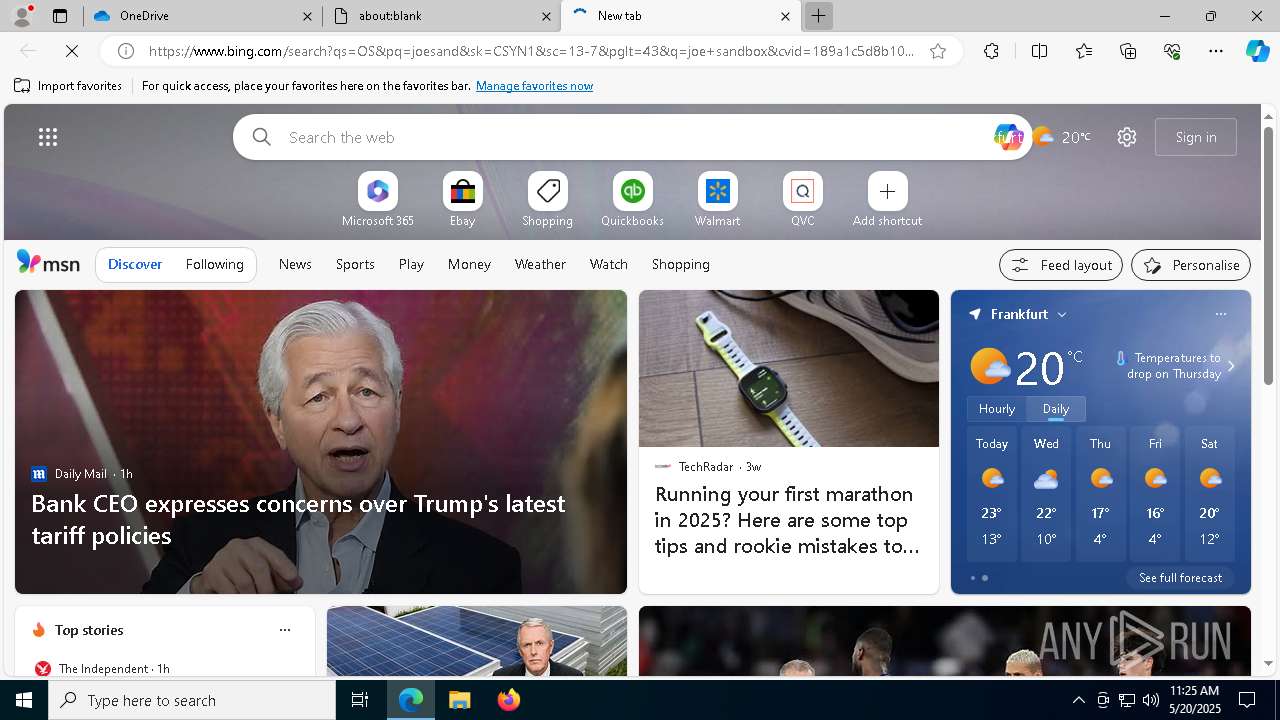Open the browser profile avatar
The width and height of the screenshot is (1280, 720).
(x=21, y=16)
